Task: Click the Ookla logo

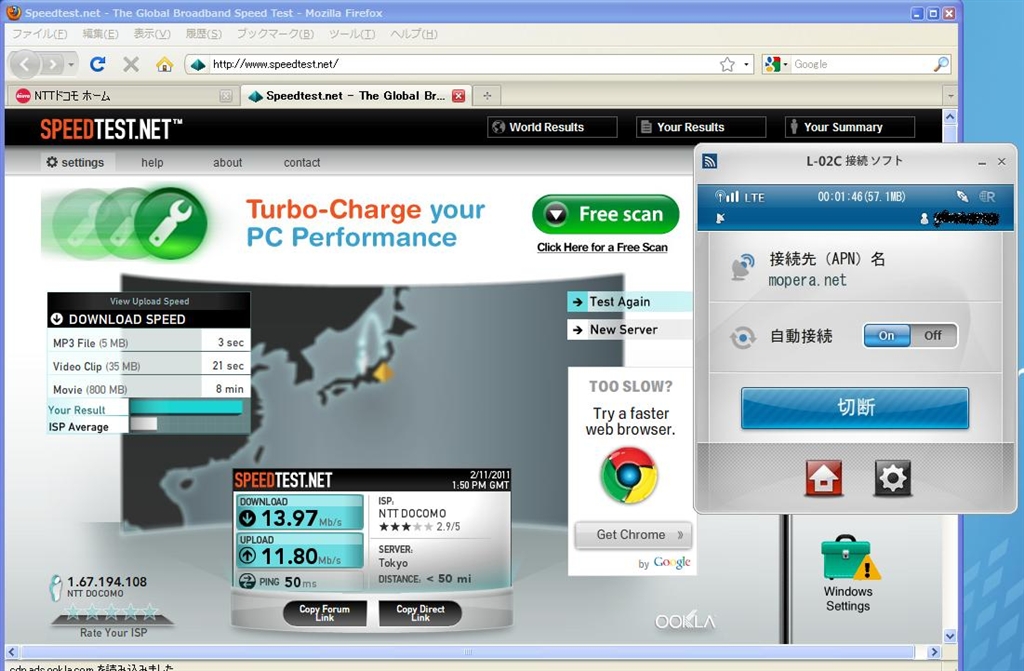Action: [685, 621]
